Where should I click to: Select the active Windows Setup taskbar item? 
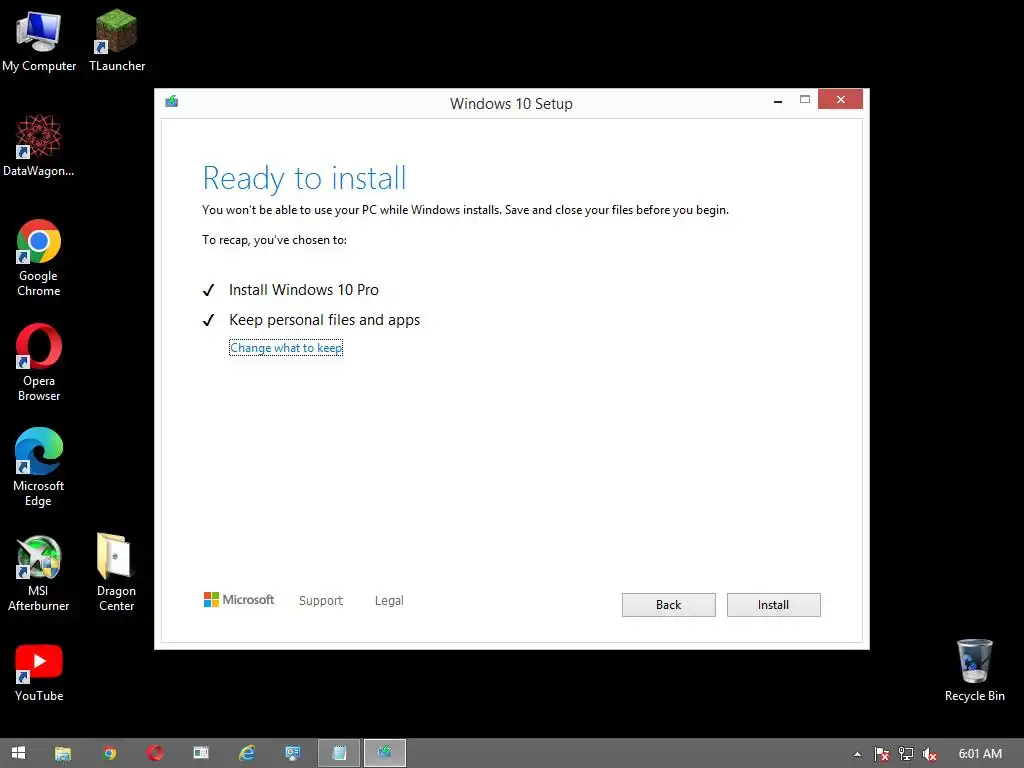coord(385,753)
